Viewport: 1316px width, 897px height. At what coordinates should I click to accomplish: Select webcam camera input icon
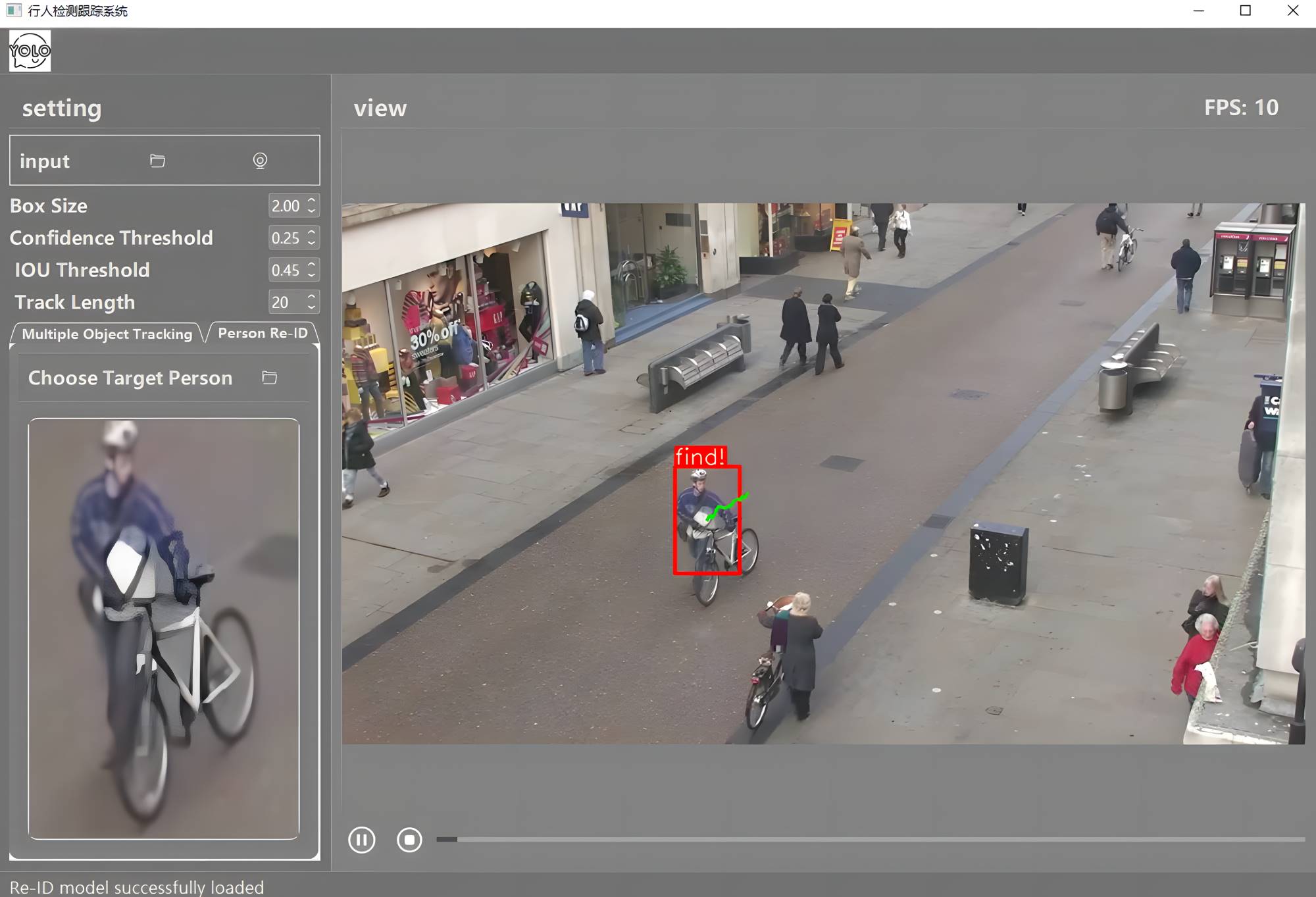click(x=260, y=161)
